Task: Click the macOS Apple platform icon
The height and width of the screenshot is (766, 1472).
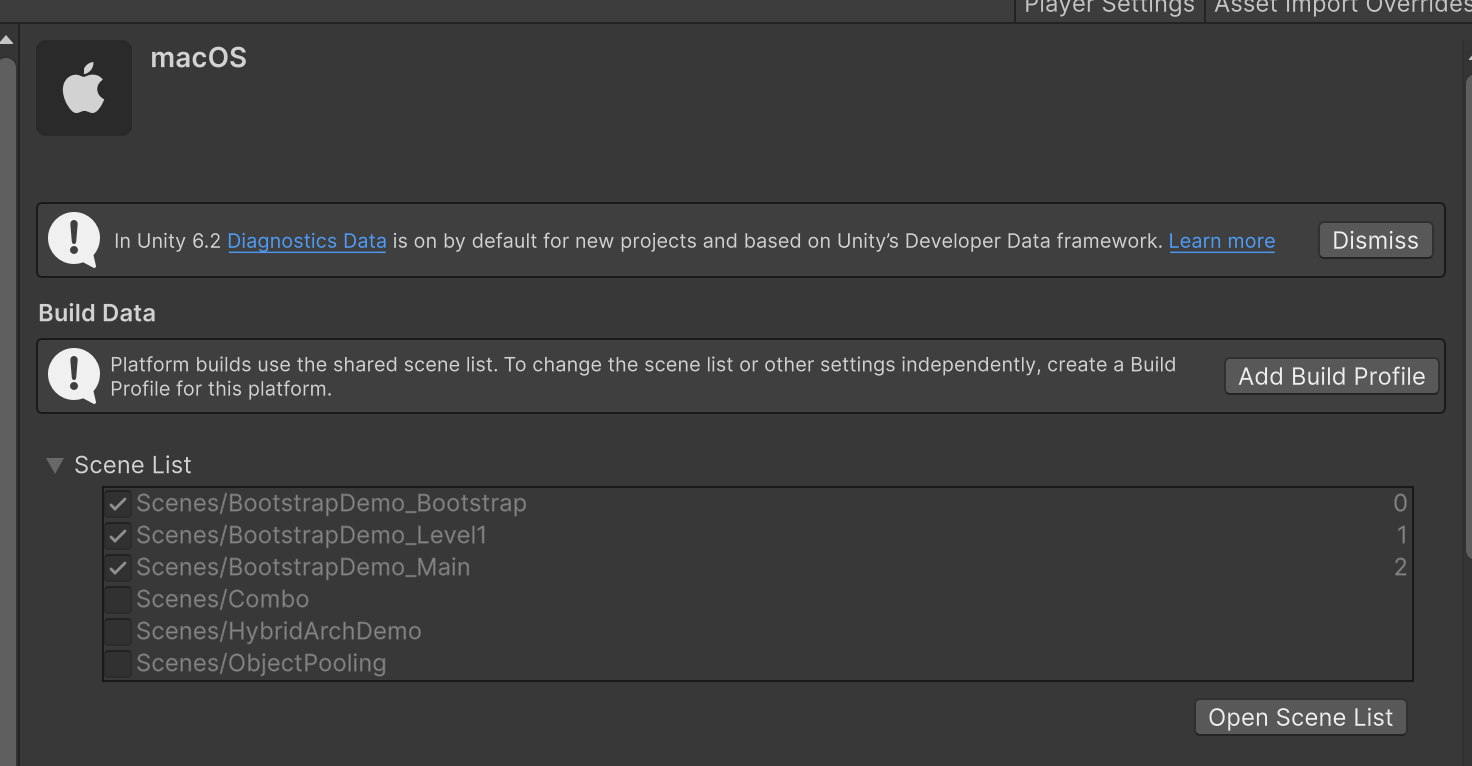Action: click(x=84, y=88)
